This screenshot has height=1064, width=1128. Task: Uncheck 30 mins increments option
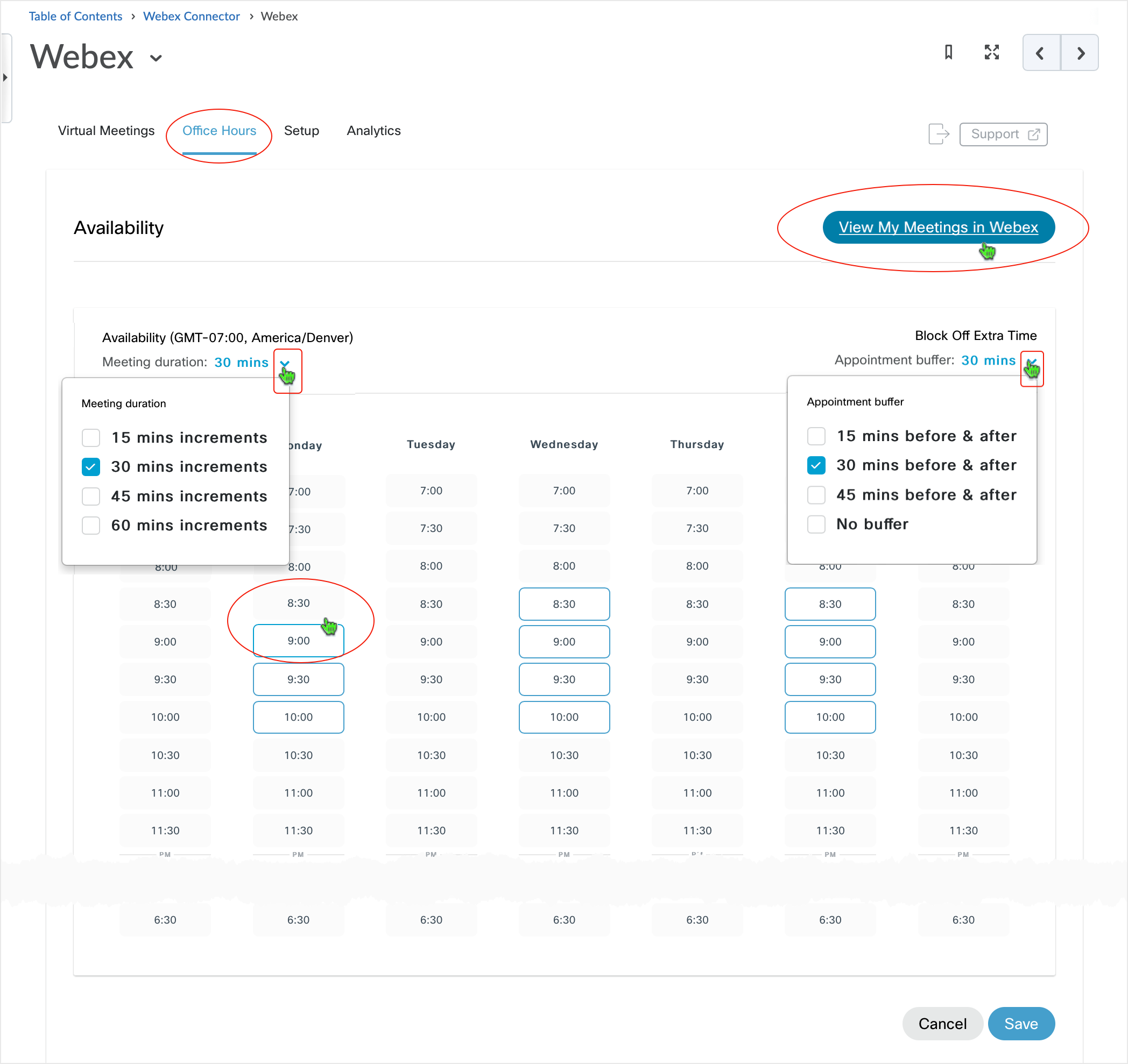(x=91, y=467)
